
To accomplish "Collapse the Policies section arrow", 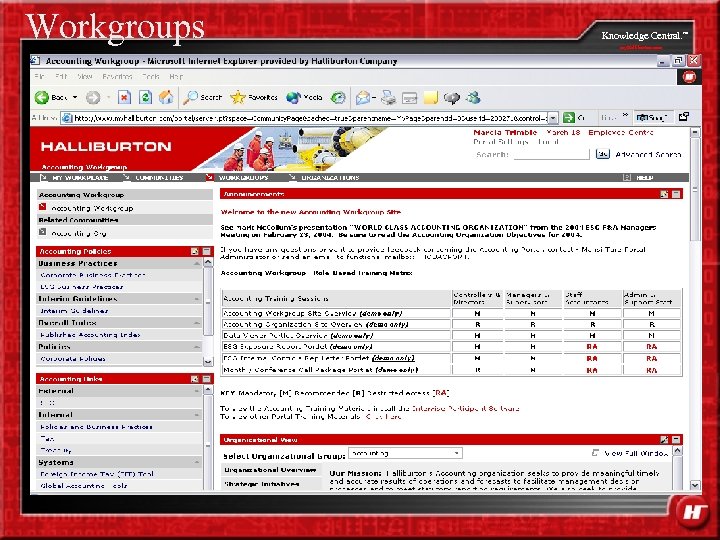I will point(197,347).
